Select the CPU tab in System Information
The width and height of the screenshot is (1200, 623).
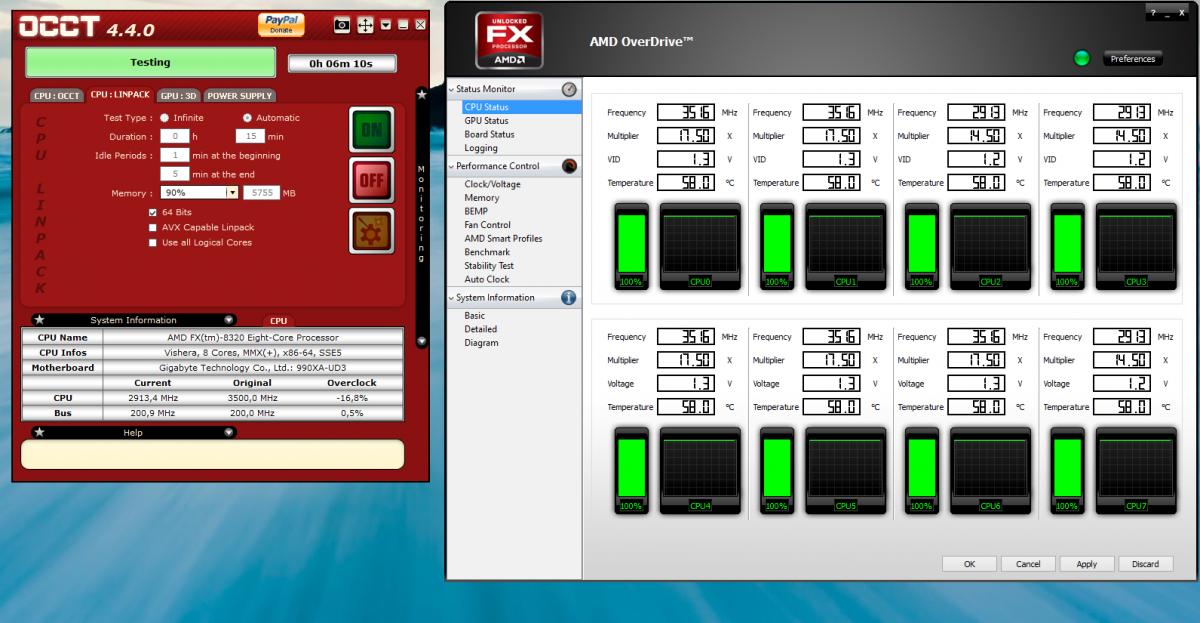[x=279, y=321]
